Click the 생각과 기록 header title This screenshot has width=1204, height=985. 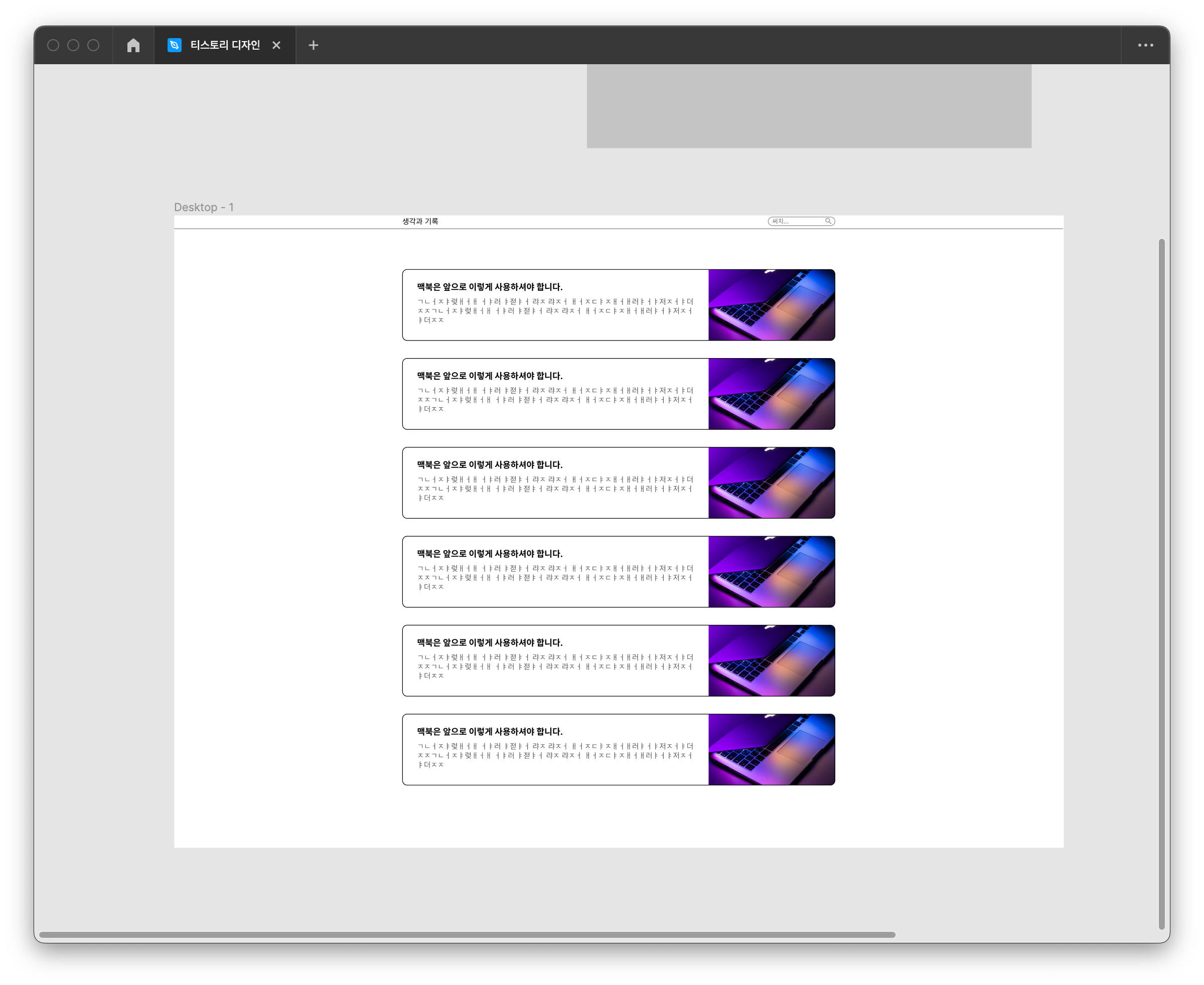[420, 221]
